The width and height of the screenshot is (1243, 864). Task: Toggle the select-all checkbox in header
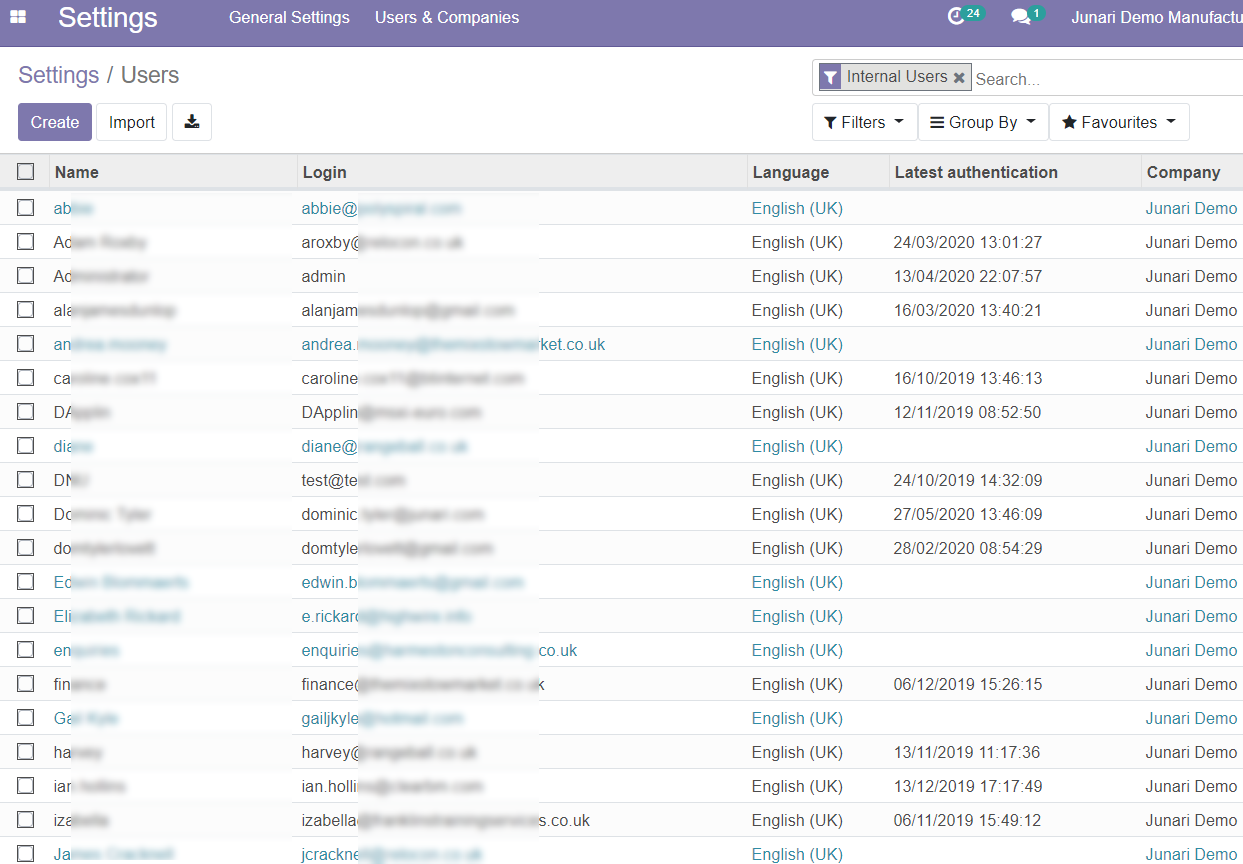tap(26, 172)
